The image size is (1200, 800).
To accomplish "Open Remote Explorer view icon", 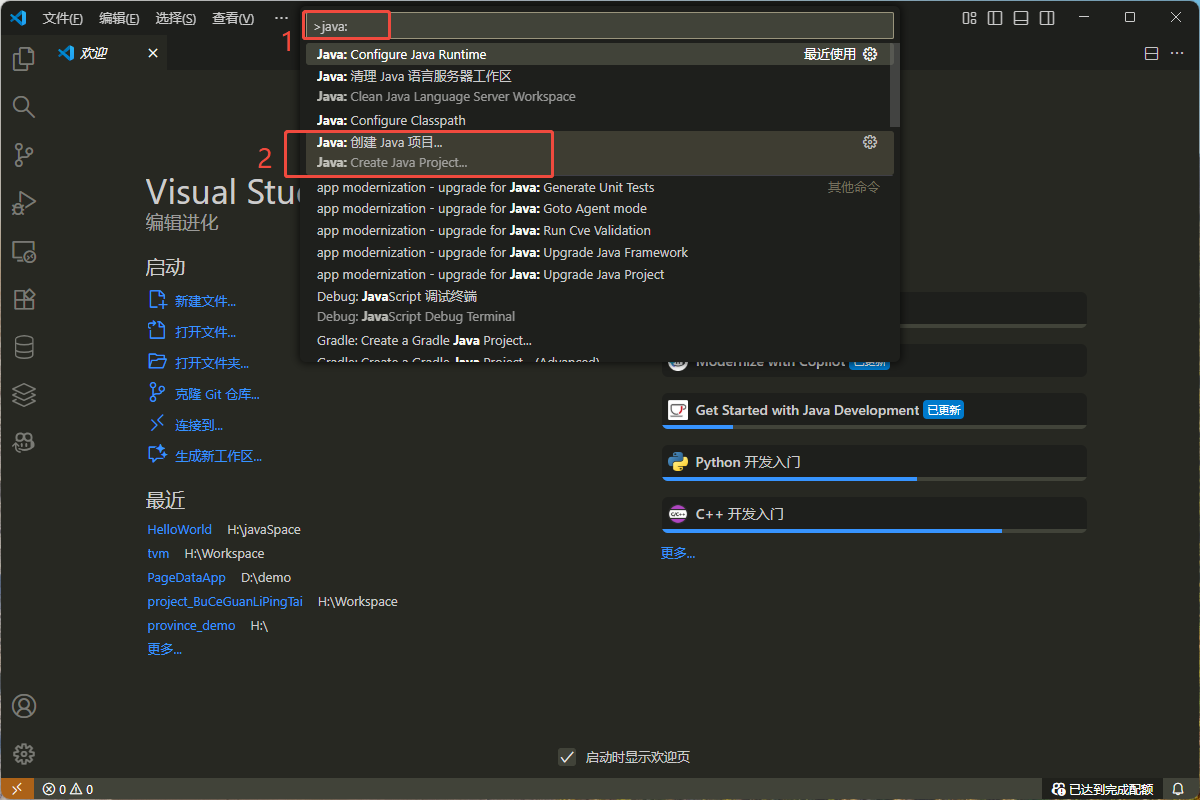I will [23, 251].
